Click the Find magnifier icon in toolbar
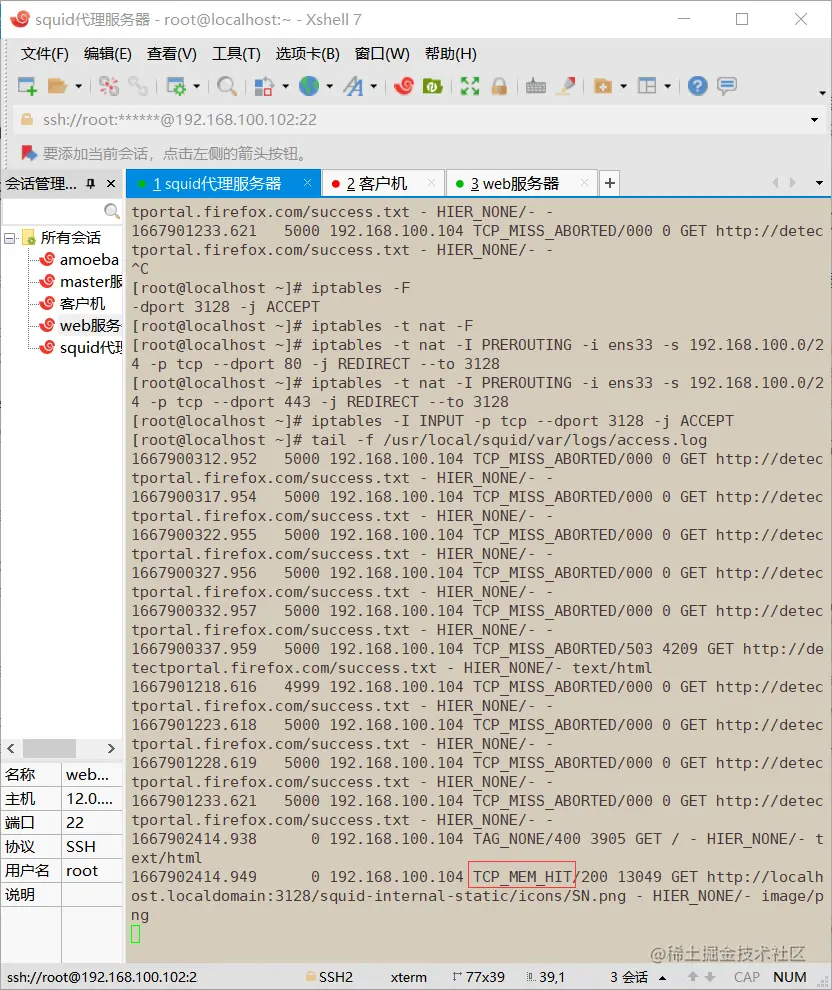This screenshot has height=990, width=832. (x=227, y=86)
